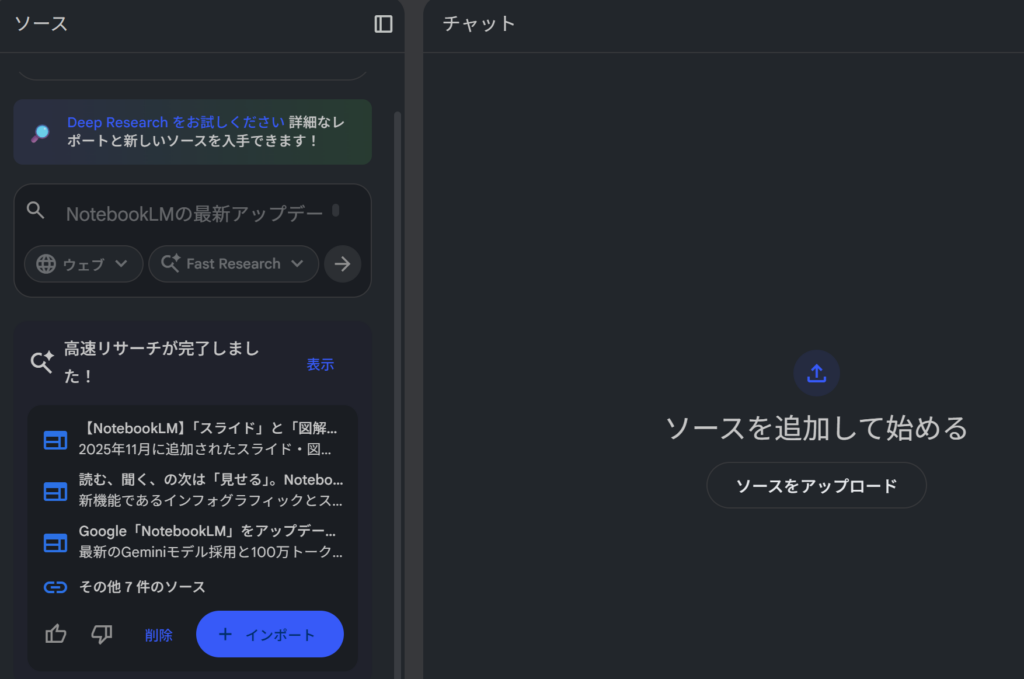Screen dimensions: 1024x679
Task: Click the upload icon in chat area
Action: (816, 373)
